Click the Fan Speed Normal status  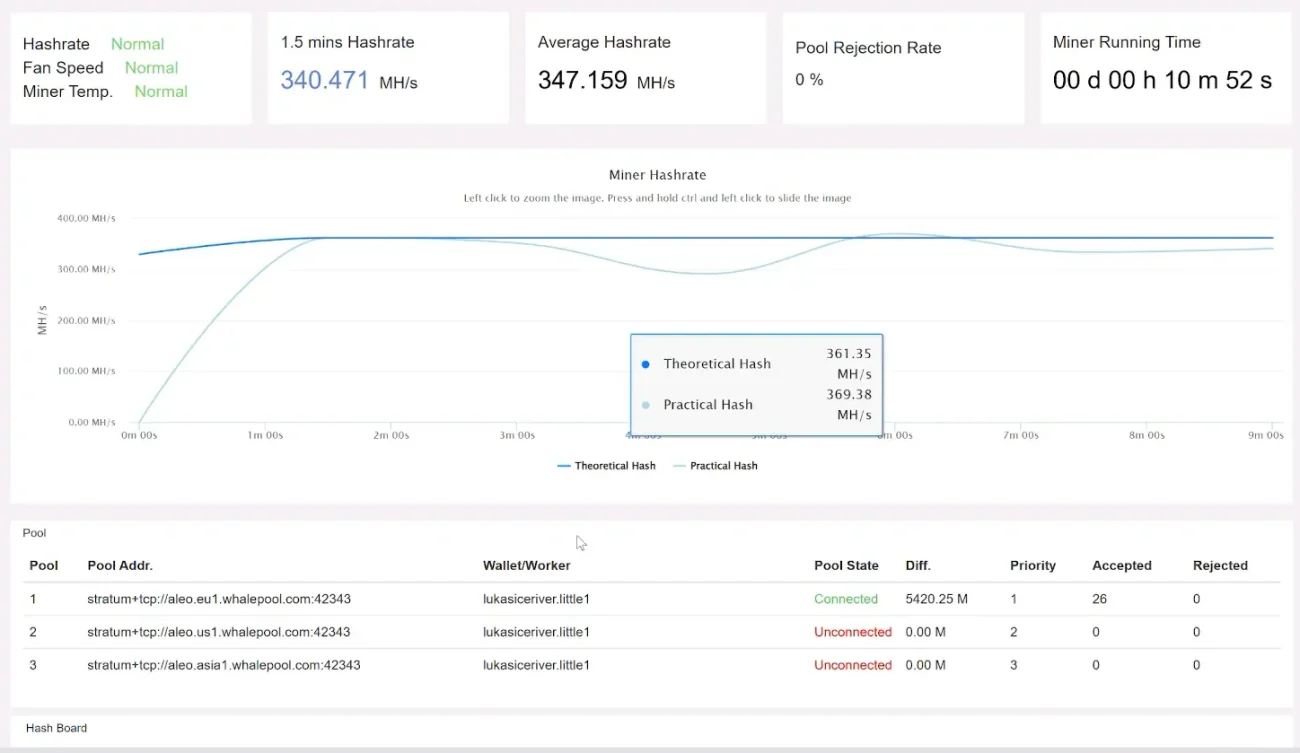pos(151,68)
